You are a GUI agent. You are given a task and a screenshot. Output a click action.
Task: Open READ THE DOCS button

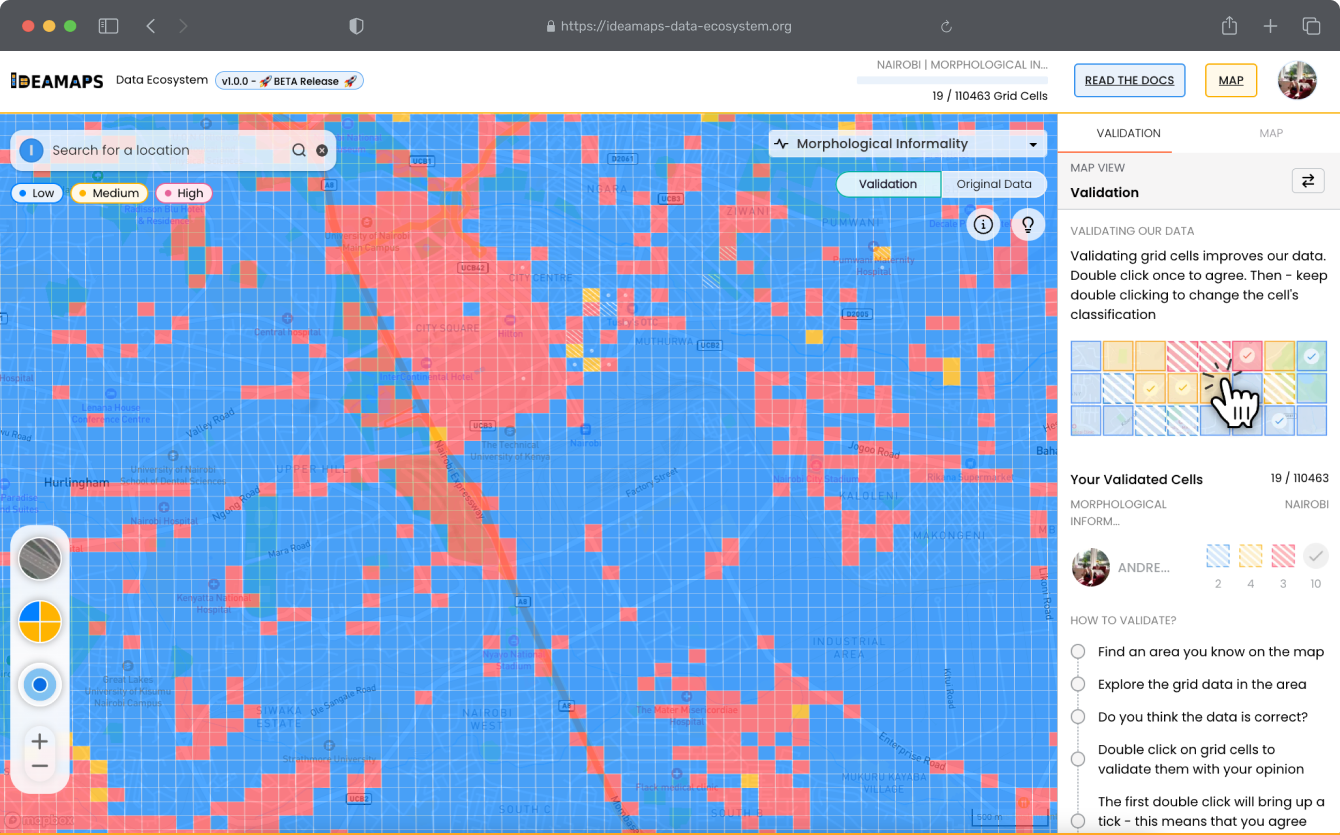pyautogui.click(x=1129, y=81)
